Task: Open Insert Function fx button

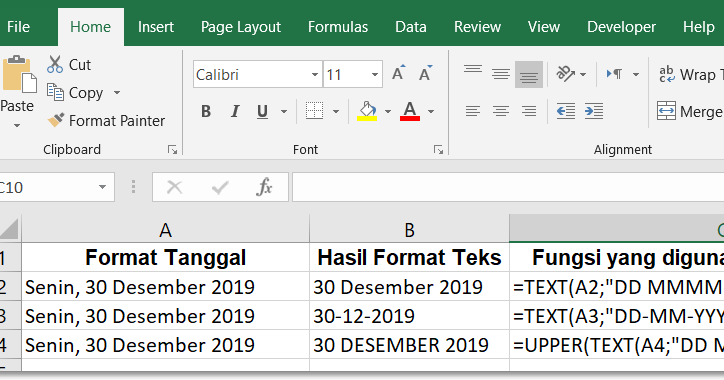Action: pyautogui.click(x=265, y=187)
